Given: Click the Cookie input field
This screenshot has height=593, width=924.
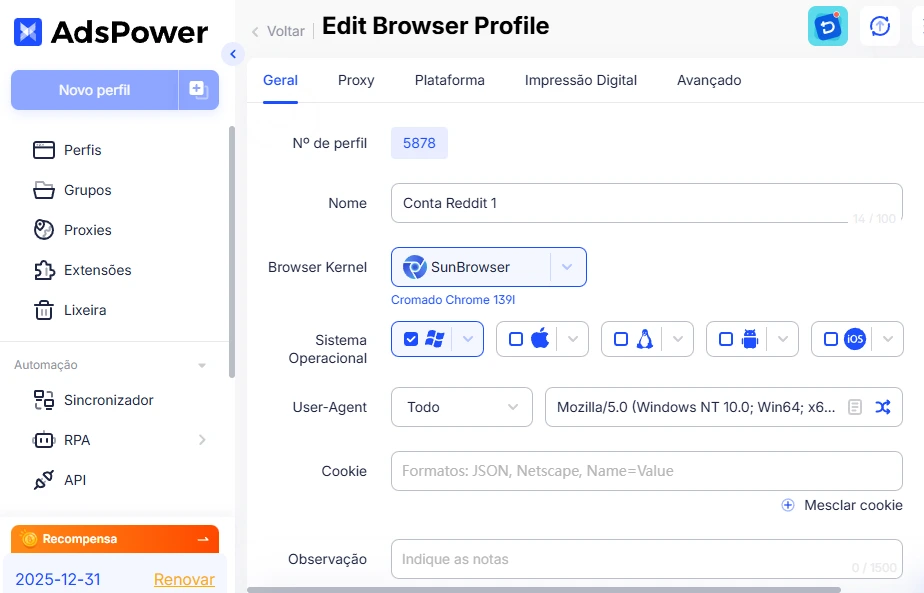Looking at the screenshot, I should (x=646, y=471).
